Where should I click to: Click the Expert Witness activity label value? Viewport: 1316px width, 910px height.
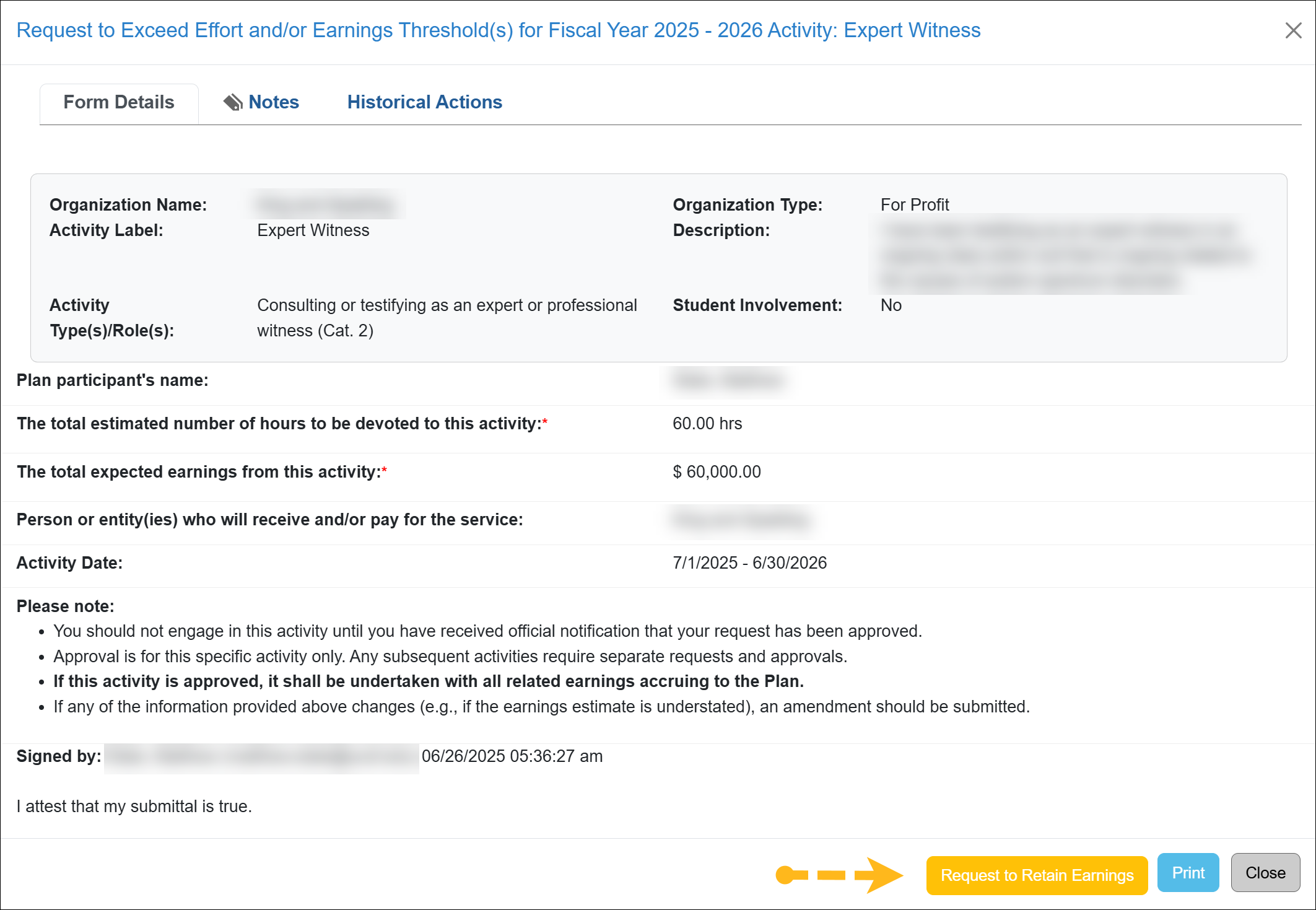coord(313,230)
